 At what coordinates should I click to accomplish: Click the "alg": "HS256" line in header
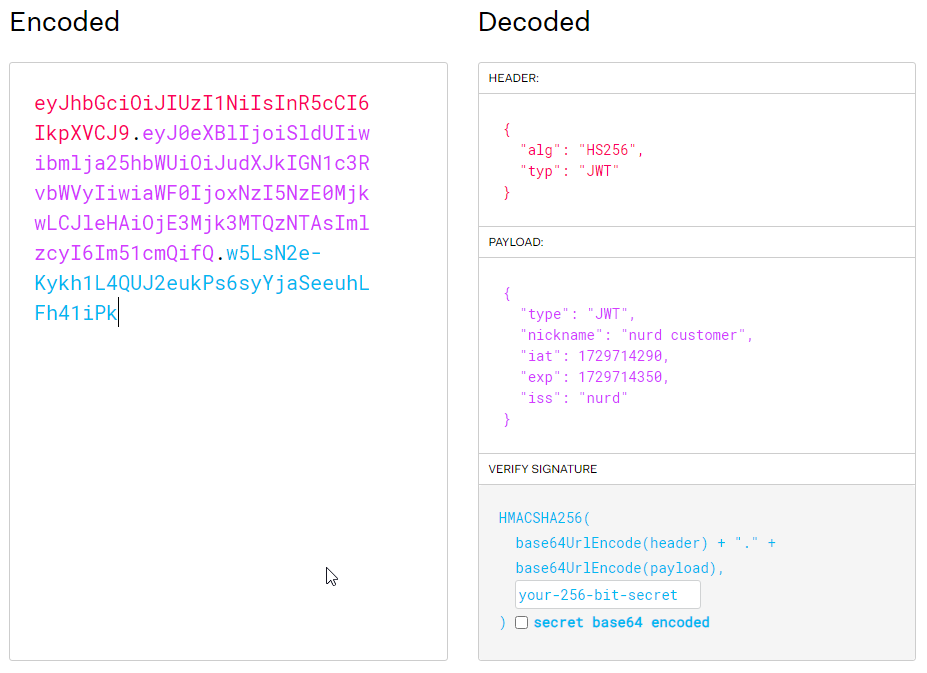[581, 150]
